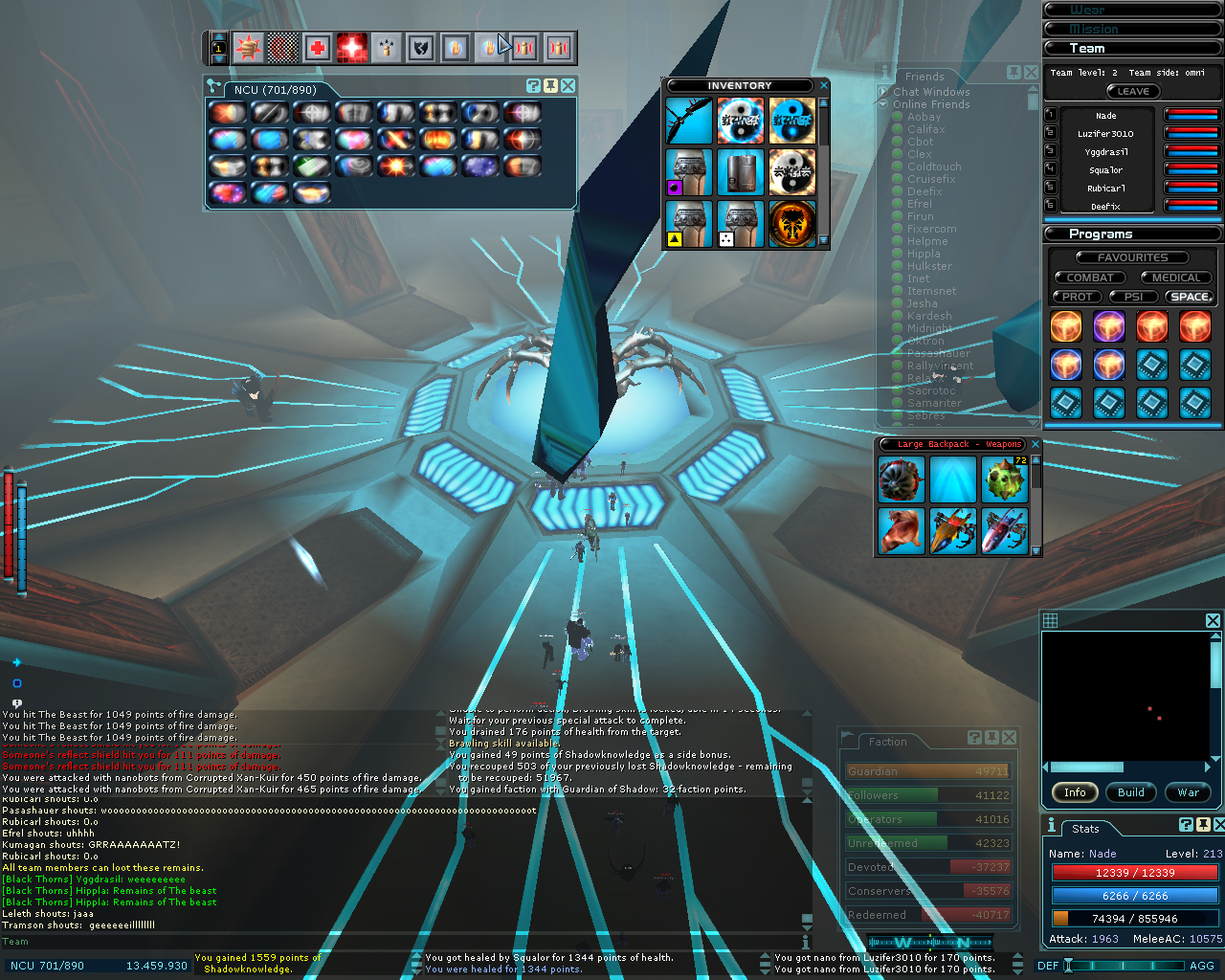Pin the Faction window

pyautogui.click(x=991, y=737)
